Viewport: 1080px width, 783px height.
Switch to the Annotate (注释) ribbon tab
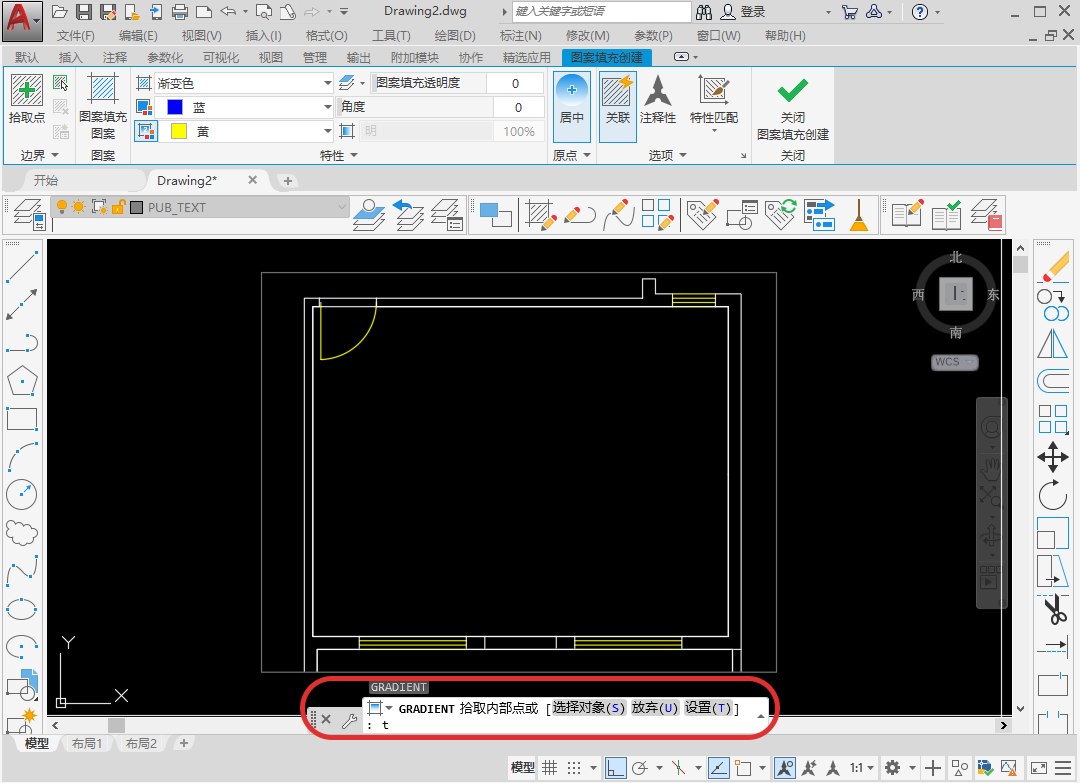(114, 58)
